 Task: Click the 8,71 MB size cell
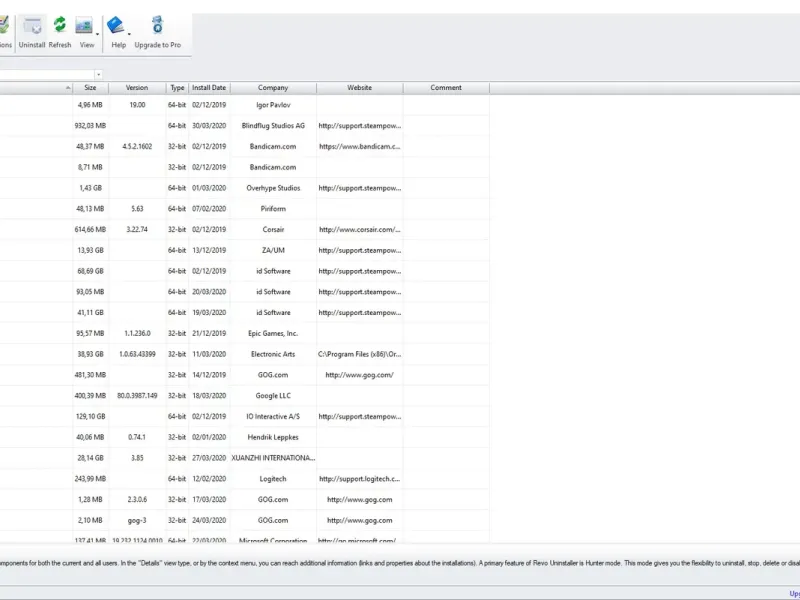click(90, 167)
